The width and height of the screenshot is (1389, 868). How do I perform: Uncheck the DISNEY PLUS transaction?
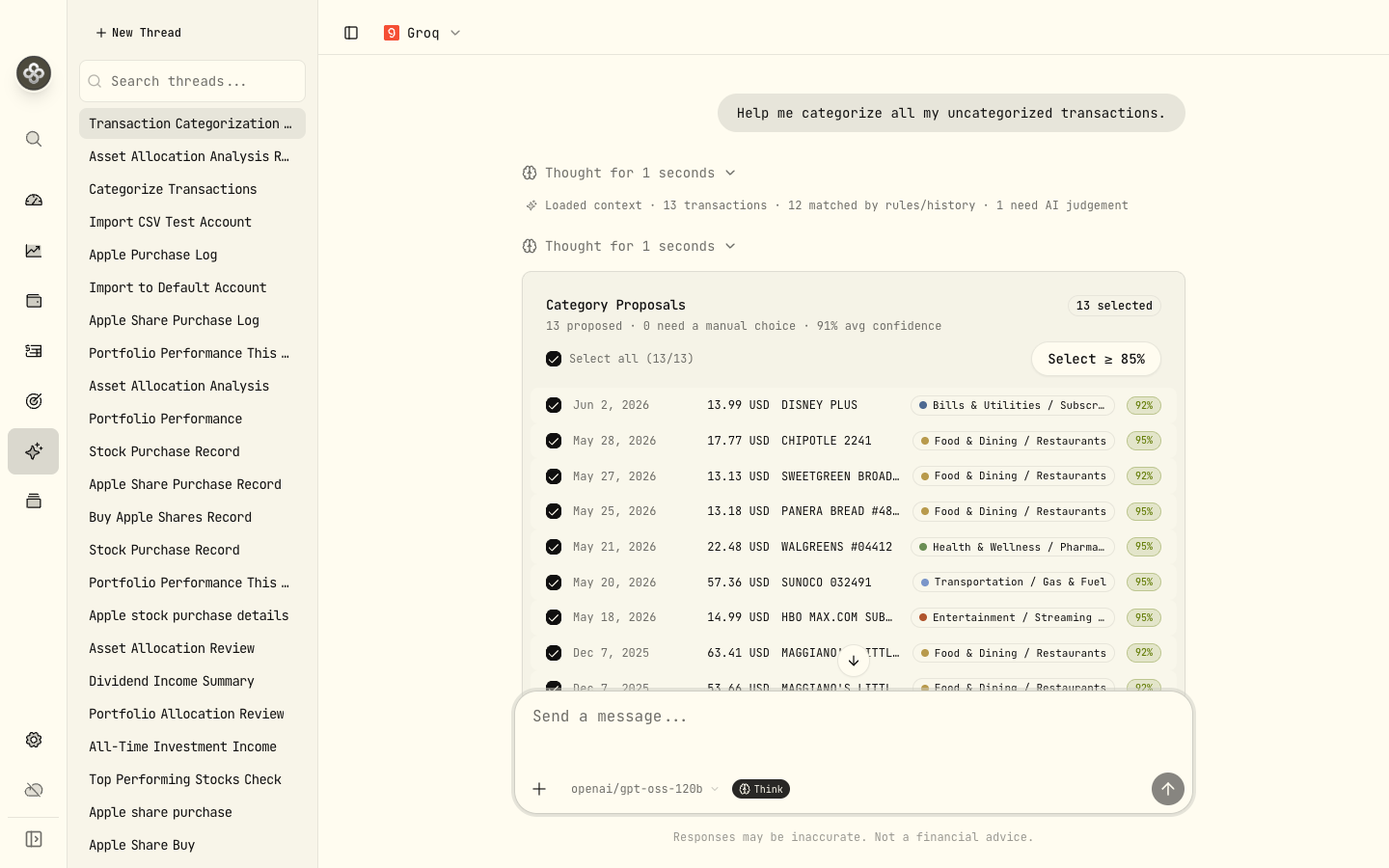(554, 405)
